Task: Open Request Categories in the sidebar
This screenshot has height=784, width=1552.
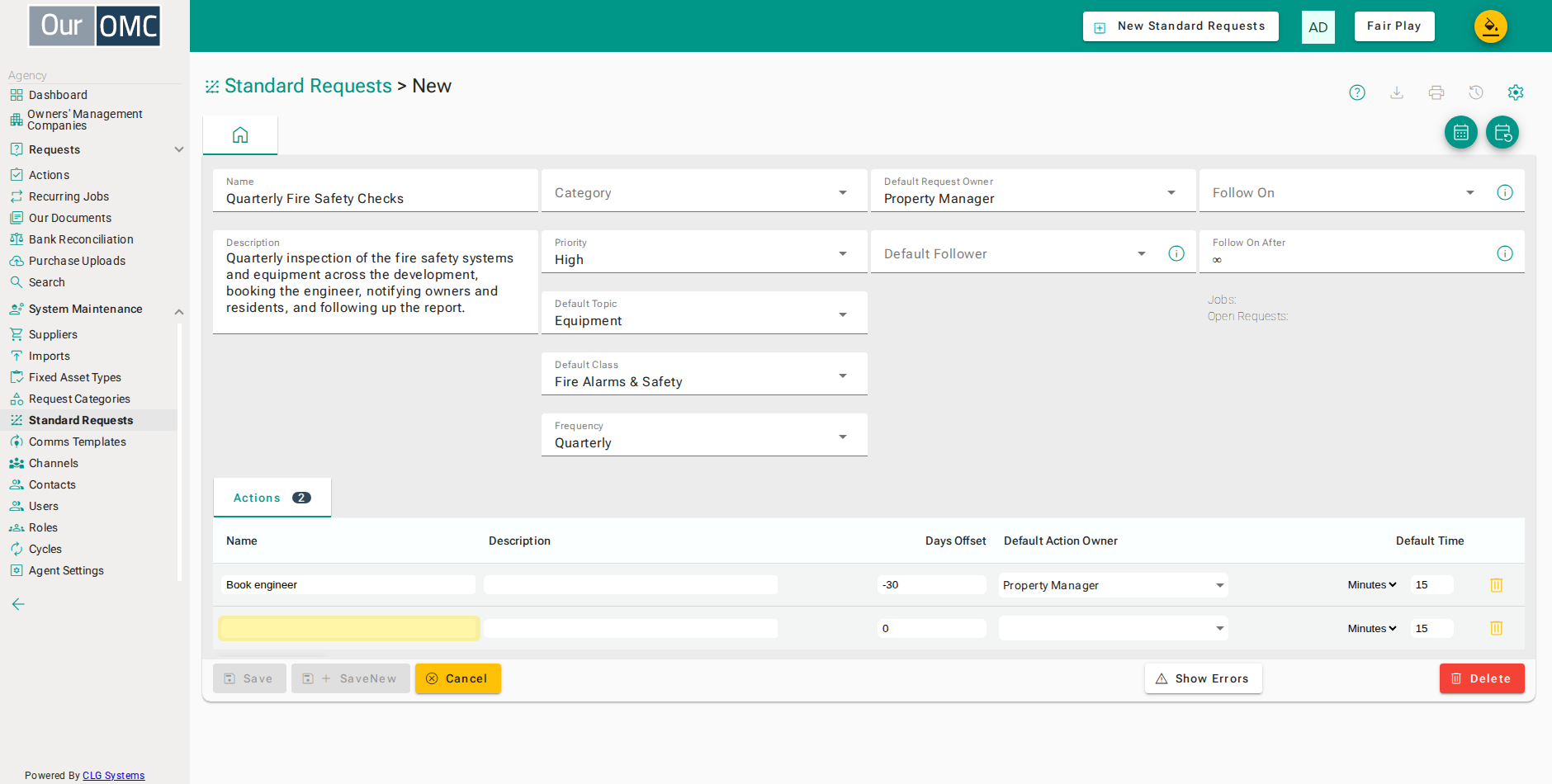Action: 79,399
